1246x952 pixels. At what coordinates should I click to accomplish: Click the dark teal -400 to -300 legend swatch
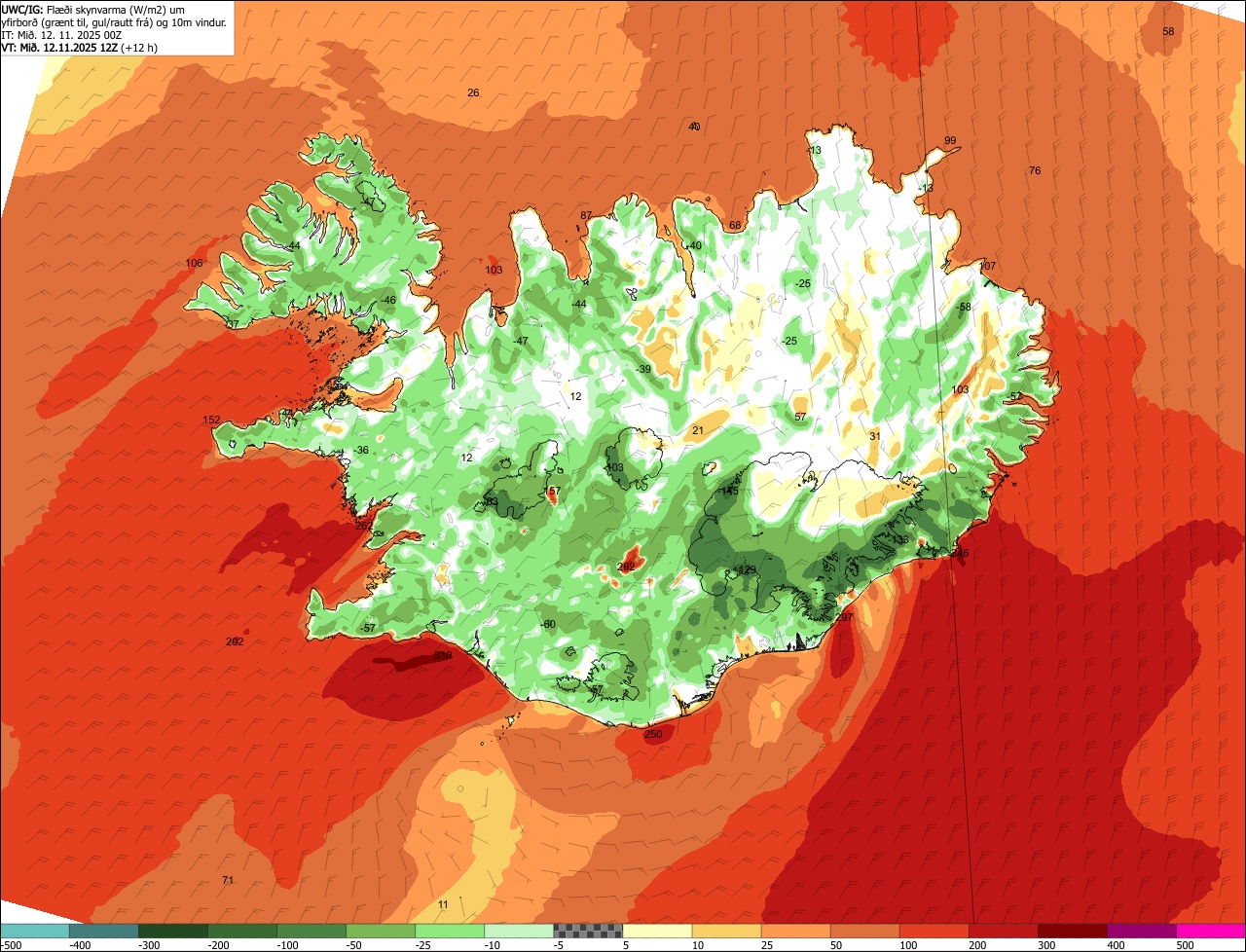103,931
